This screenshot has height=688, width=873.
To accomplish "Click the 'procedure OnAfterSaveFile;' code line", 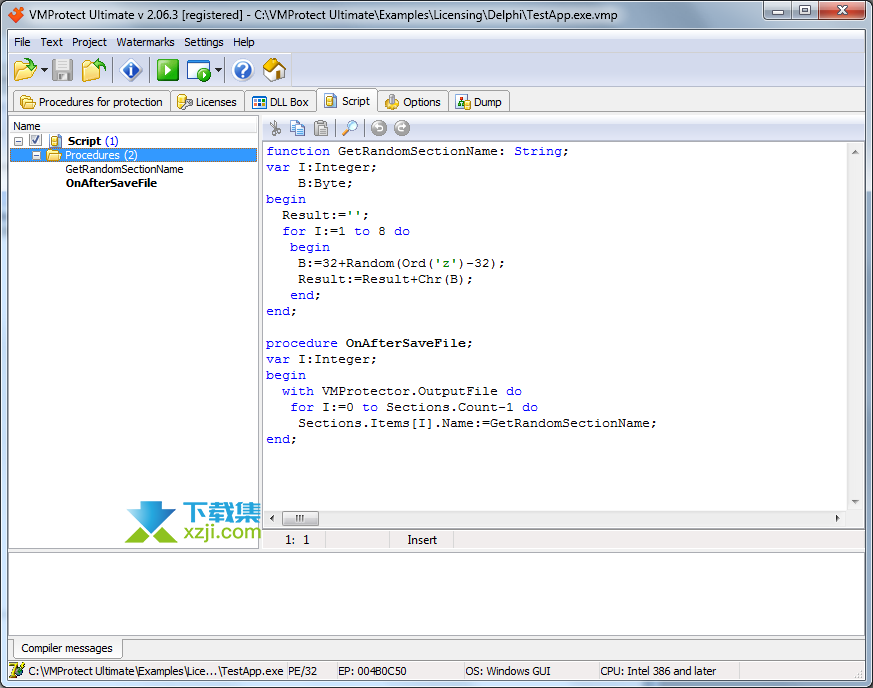I will 369,343.
